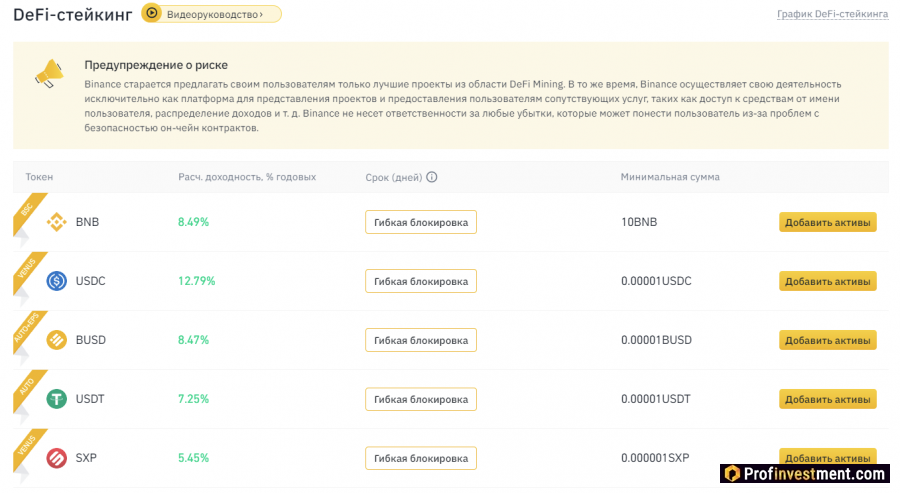Click the VENUS ribbon on USDC row
The height and width of the screenshot is (493, 900).
(x=28, y=269)
